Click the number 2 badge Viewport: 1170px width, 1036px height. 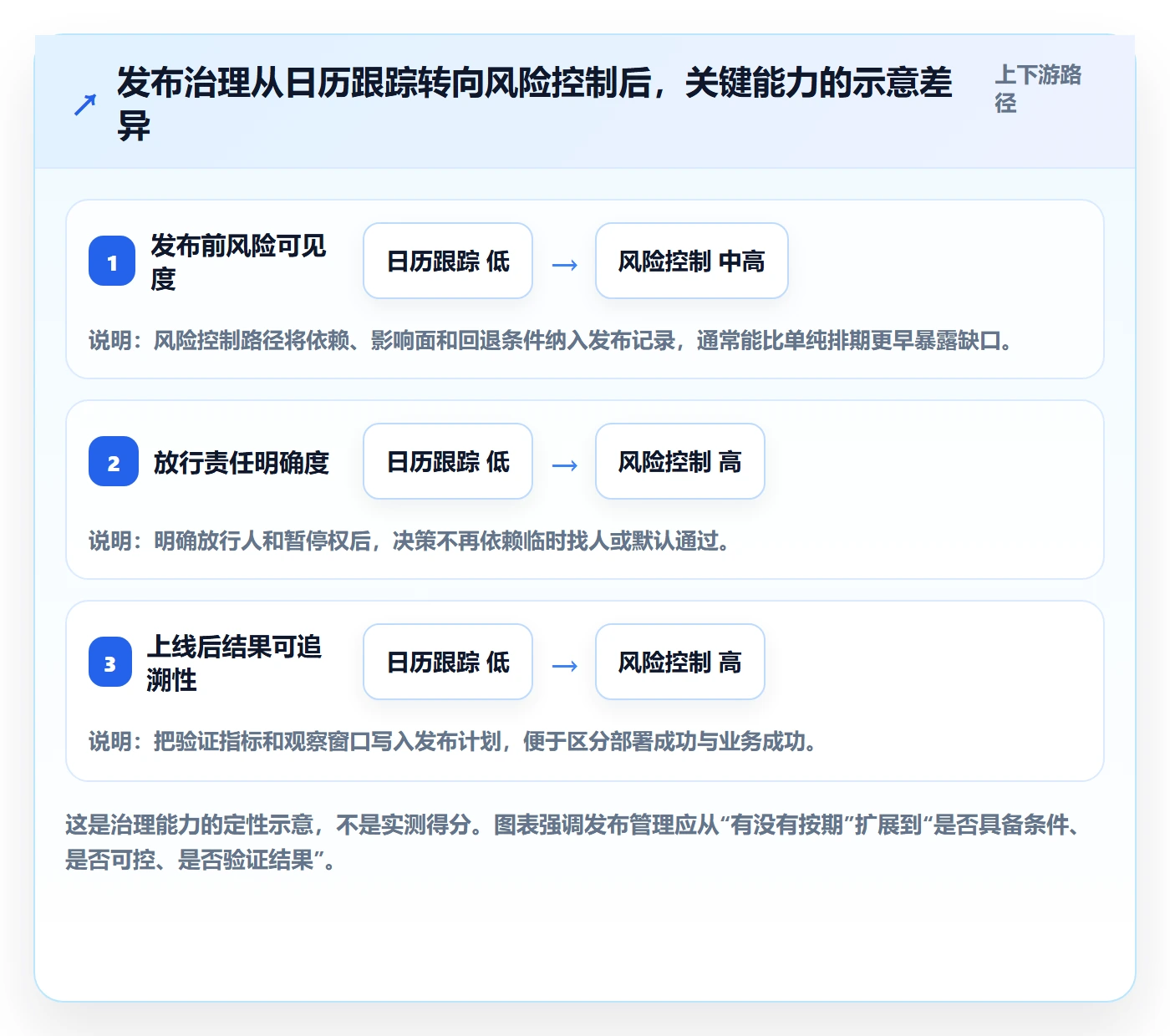(x=114, y=462)
